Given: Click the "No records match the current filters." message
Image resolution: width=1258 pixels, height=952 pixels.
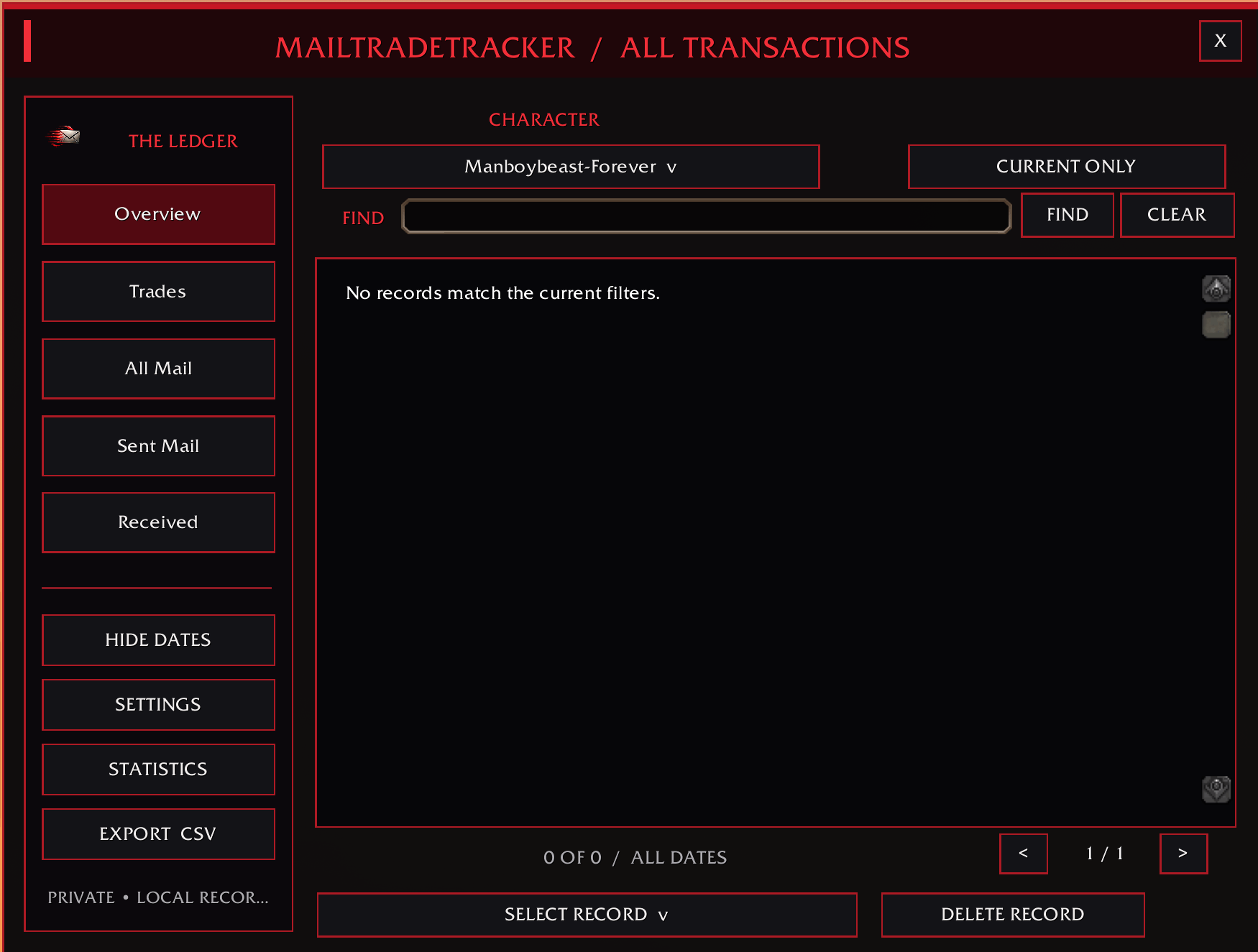Looking at the screenshot, I should [x=502, y=293].
